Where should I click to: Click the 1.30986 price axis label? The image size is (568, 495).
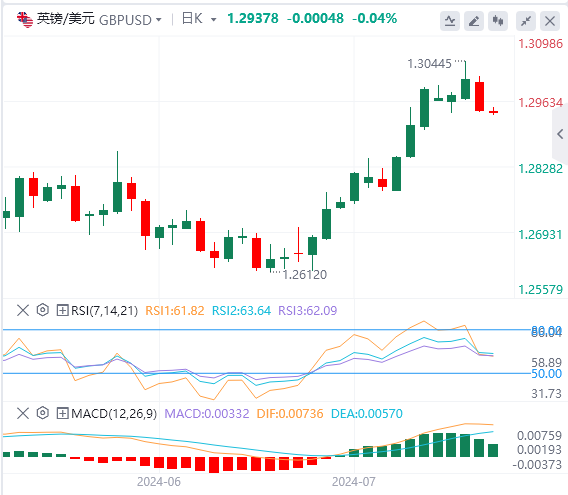[540, 44]
